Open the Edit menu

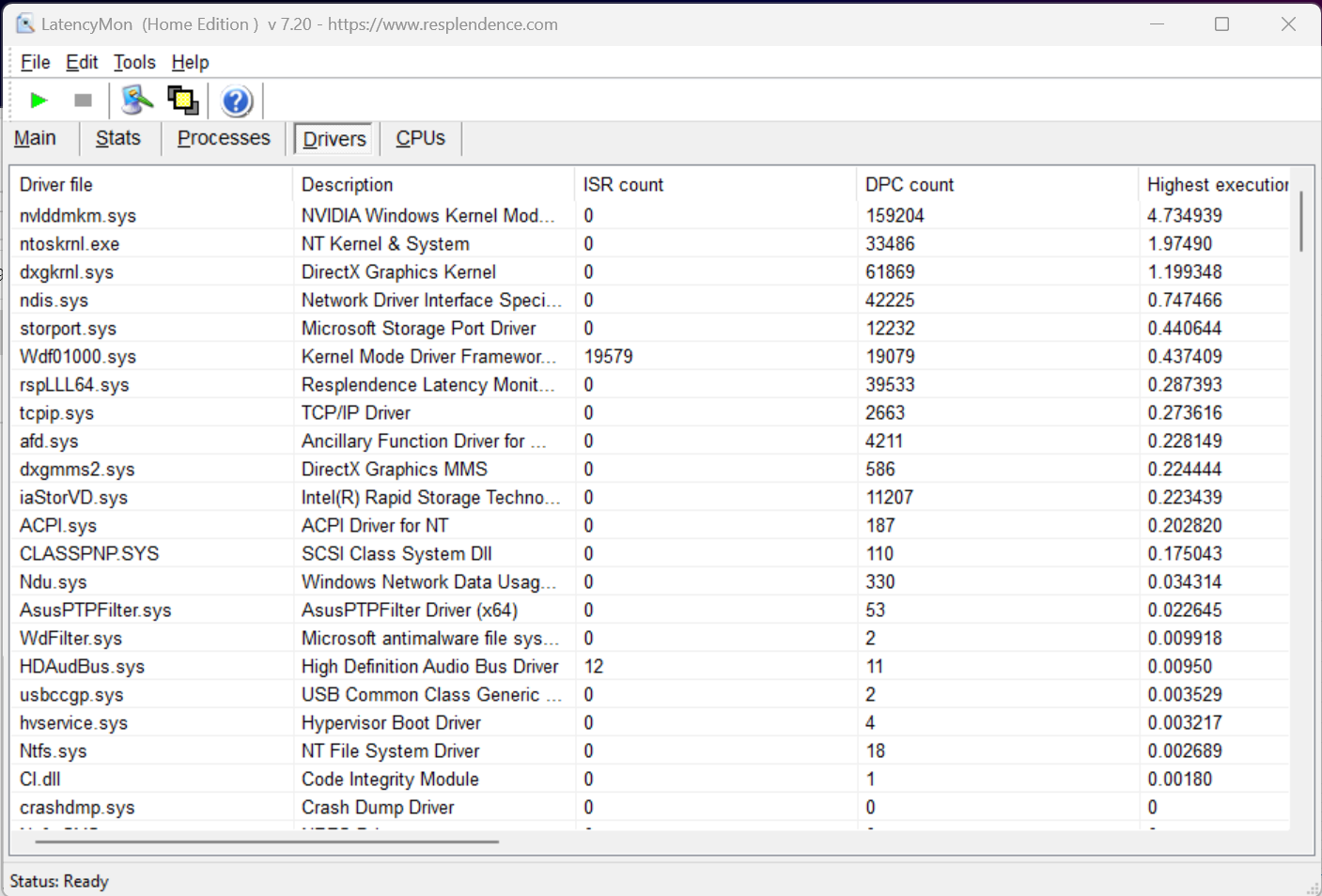point(82,63)
